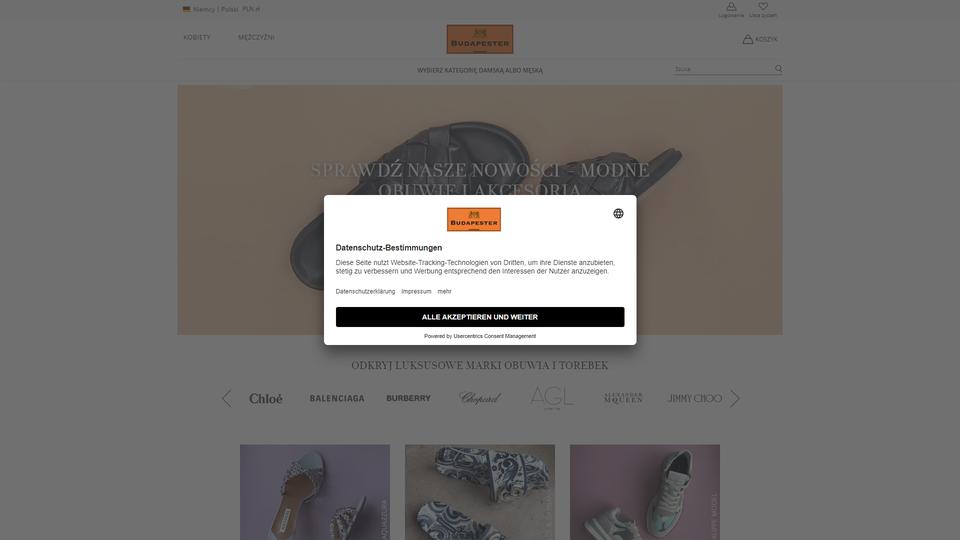Expand 'mehr' options in consent dialog
Screen dimensions: 960x540
click(x=444, y=291)
